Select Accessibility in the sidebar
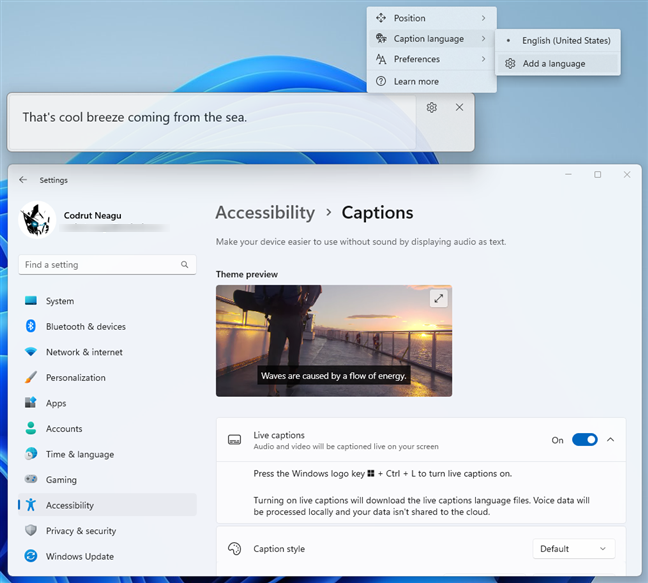This screenshot has width=648, height=583. (x=107, y=505)
